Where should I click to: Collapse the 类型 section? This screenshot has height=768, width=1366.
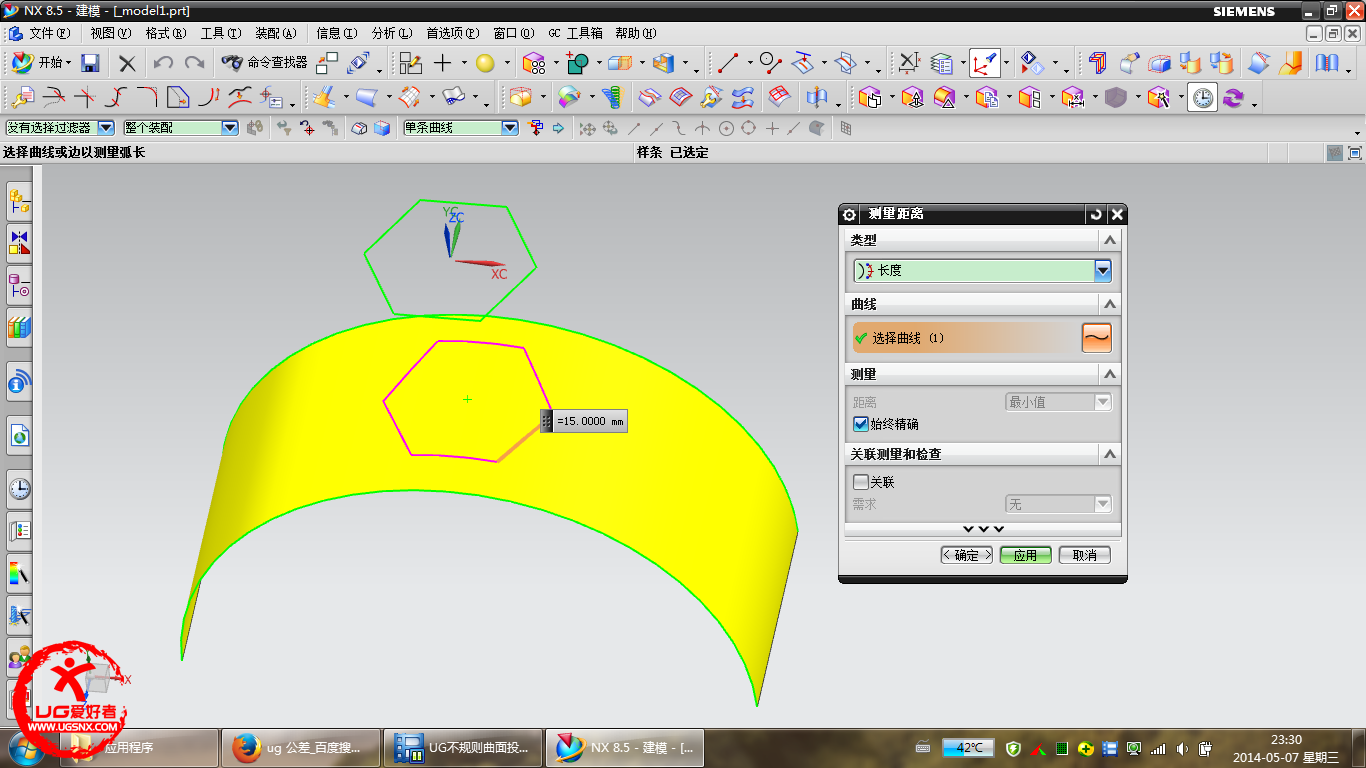[x=1109, y=241]
